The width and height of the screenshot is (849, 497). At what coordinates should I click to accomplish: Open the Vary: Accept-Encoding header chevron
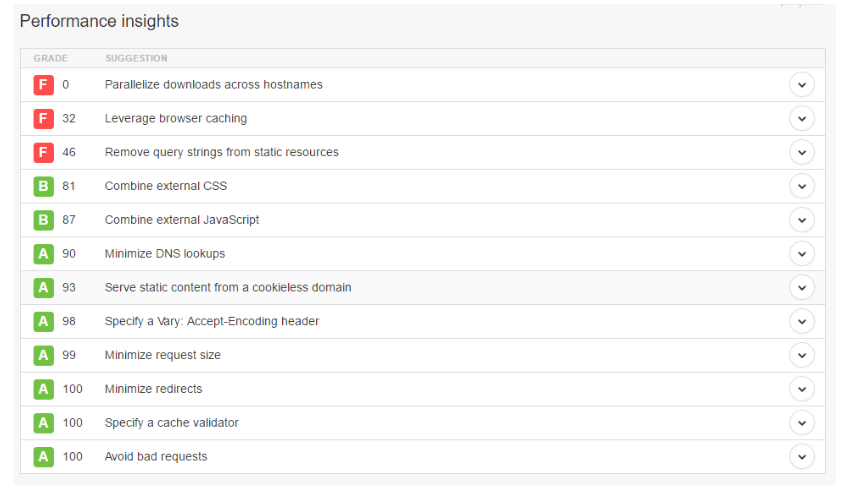point(801,322)
